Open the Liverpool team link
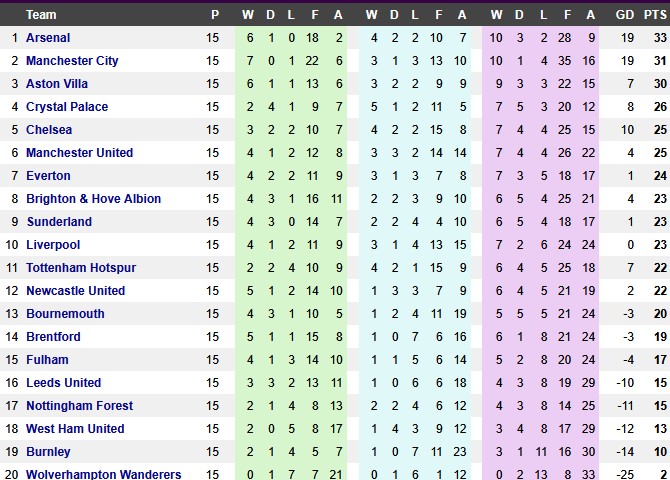 53,245
